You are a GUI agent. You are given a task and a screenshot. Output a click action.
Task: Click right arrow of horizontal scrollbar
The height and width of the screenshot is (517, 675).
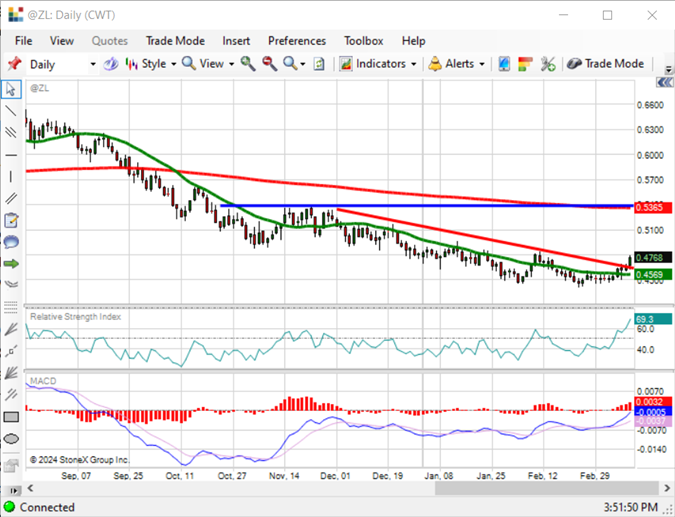pyautogui.click(x=667, y=488)
